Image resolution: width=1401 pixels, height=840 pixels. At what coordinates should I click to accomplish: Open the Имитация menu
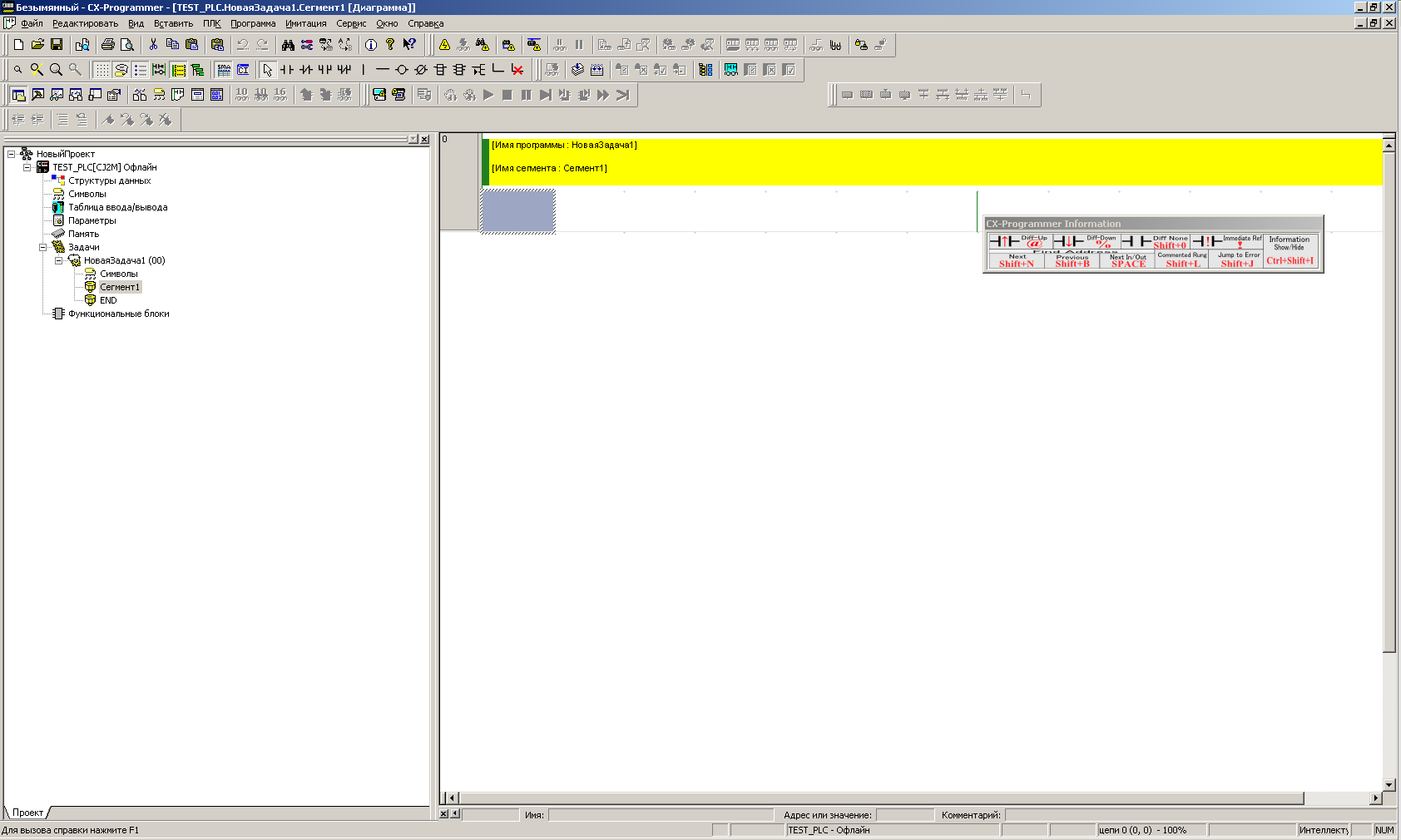point(305,23)
